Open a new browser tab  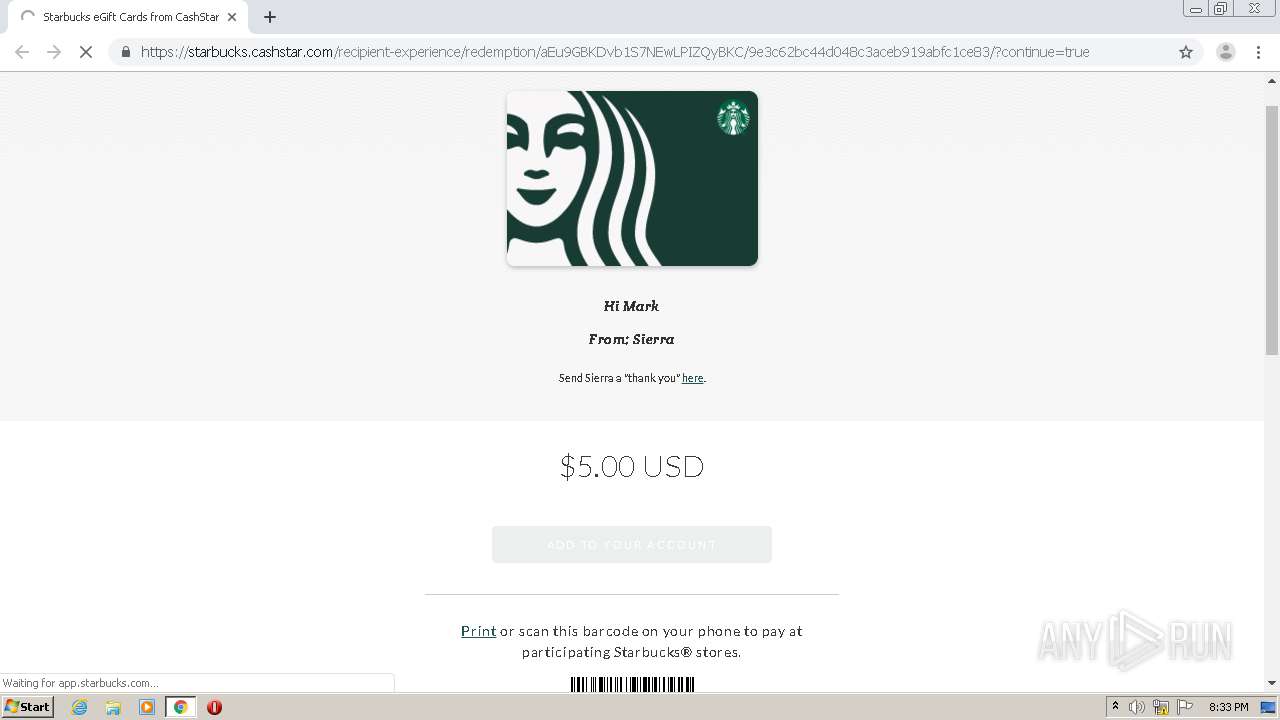coord(270,17)
